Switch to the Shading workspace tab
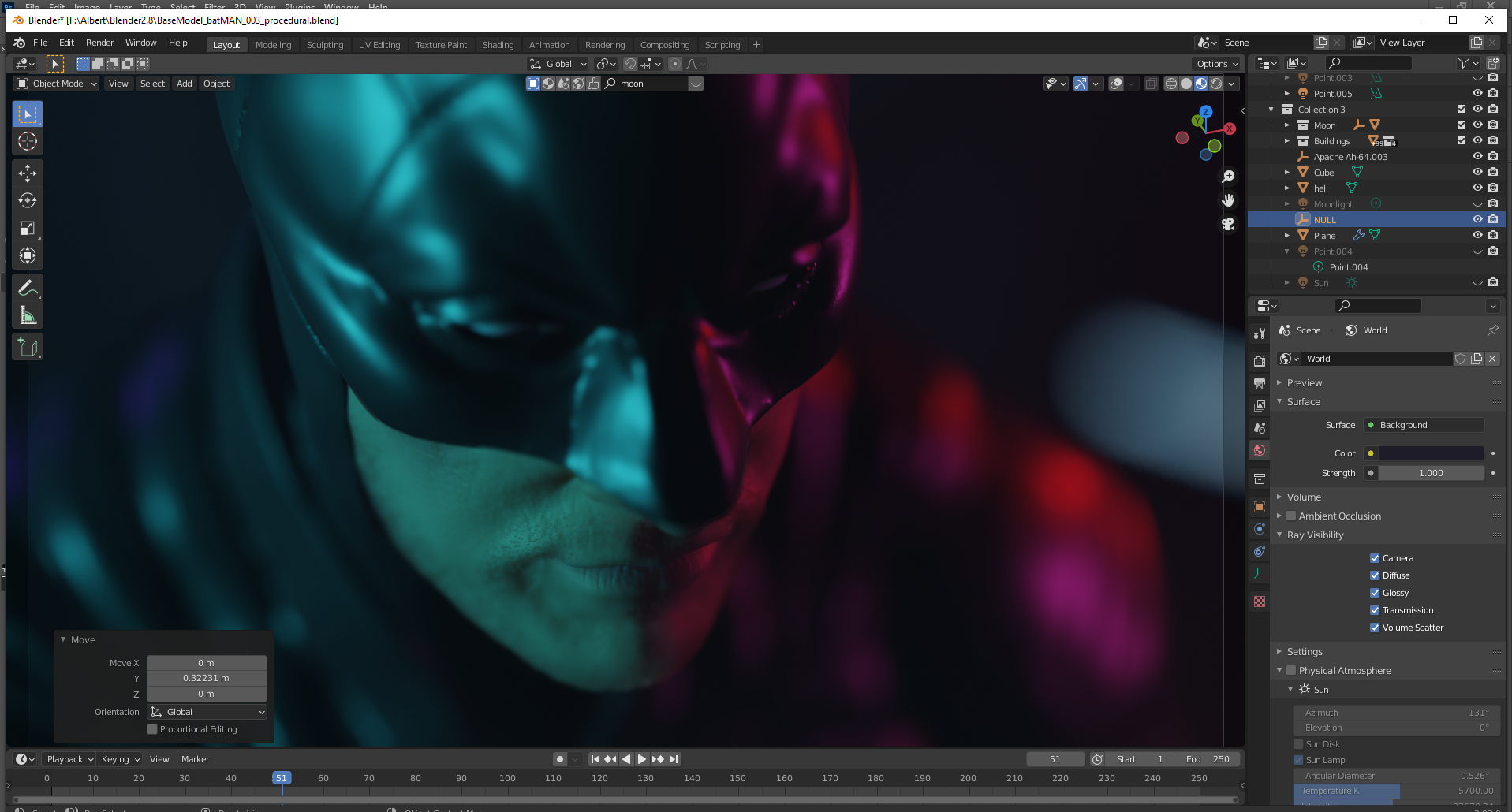Screen dimensions: 1512x812 (498, 45)
